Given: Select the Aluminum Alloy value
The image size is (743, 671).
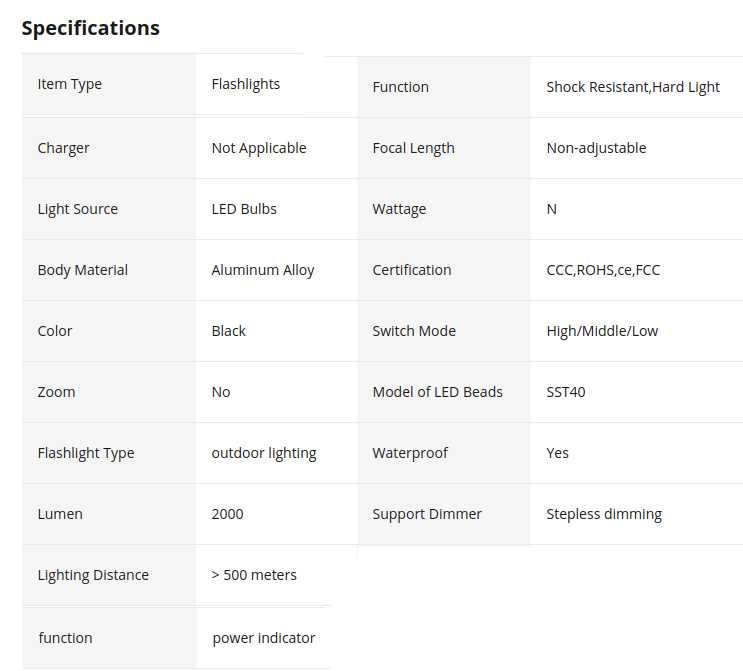Looking at the screenshot, I should coord(263,270).
